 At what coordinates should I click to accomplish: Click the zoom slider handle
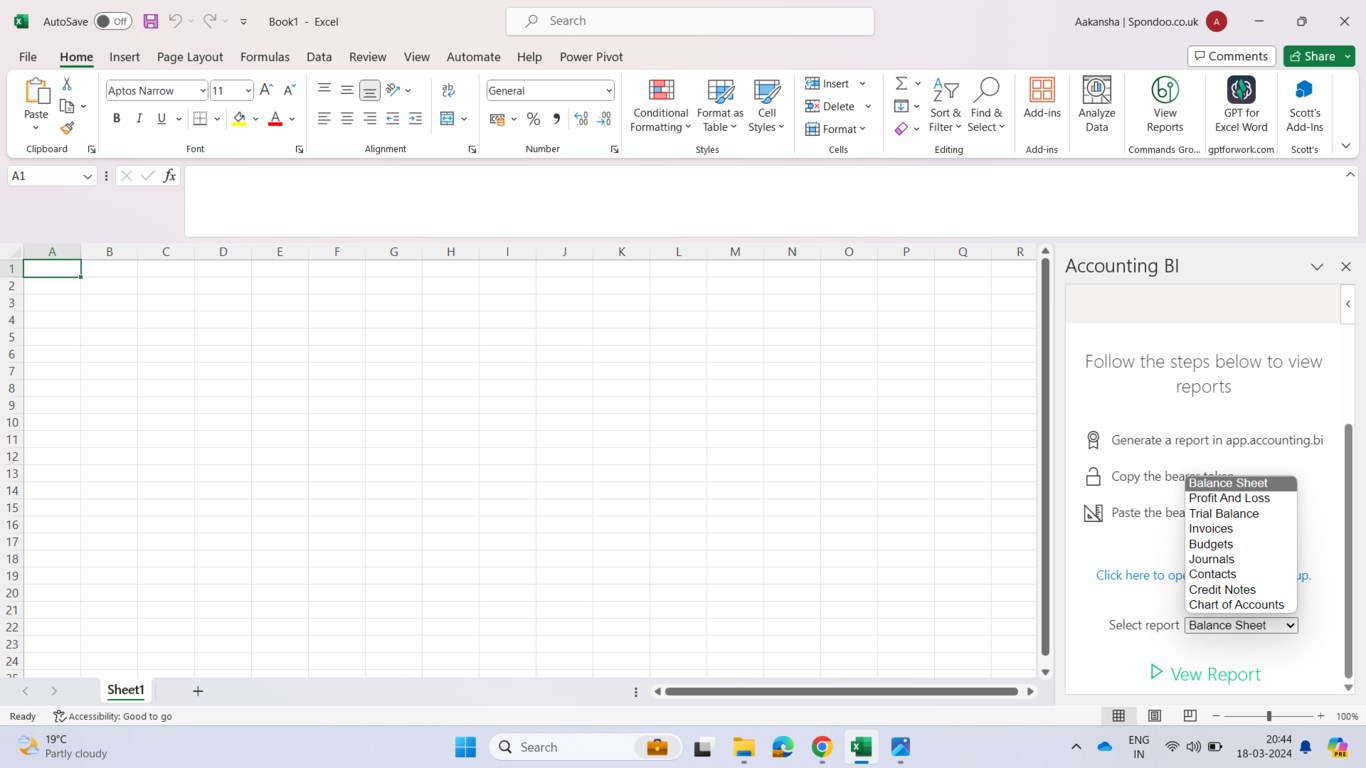tap(1269, 716)
